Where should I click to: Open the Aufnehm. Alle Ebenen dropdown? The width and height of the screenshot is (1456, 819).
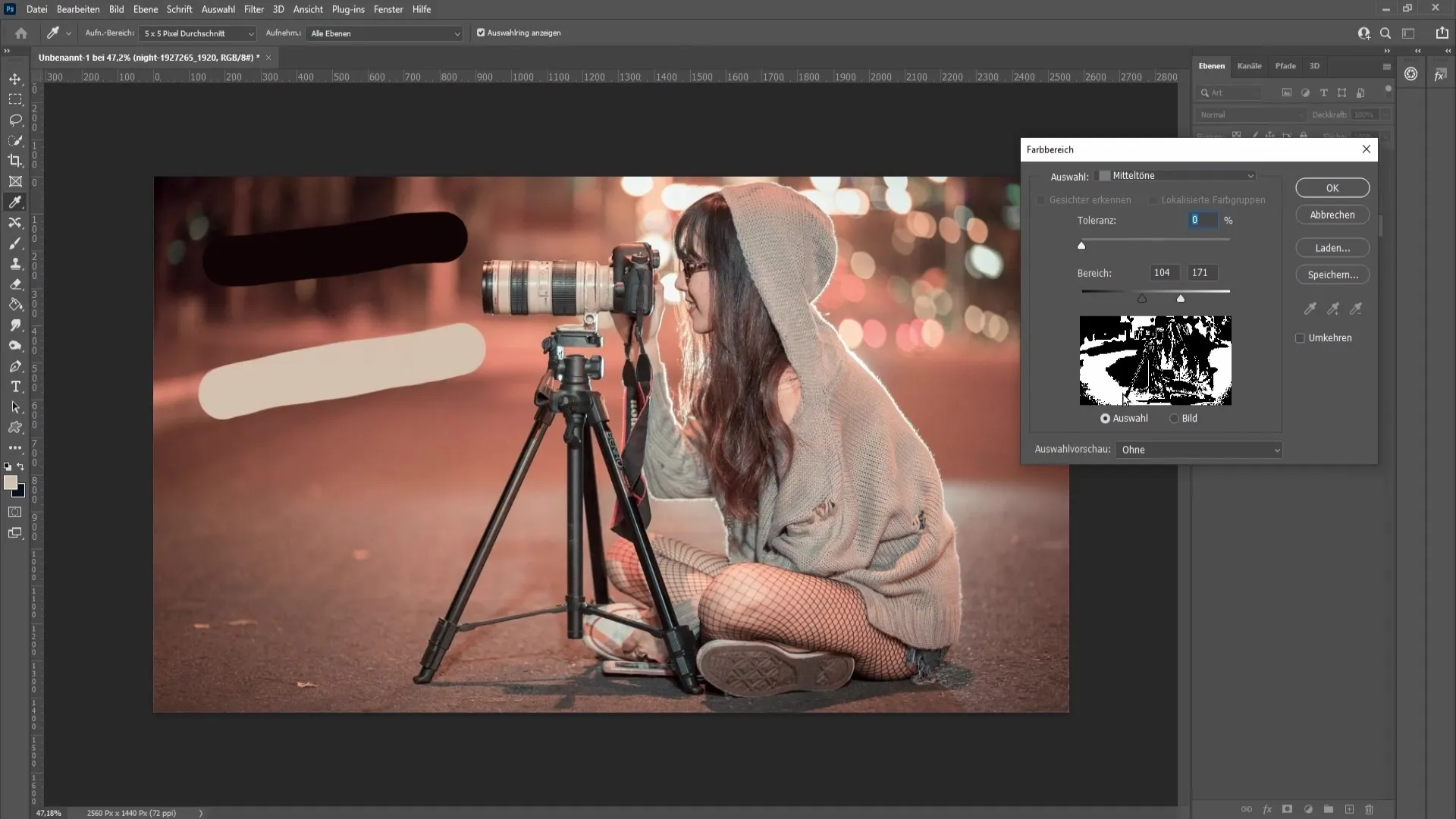(384, 33)
